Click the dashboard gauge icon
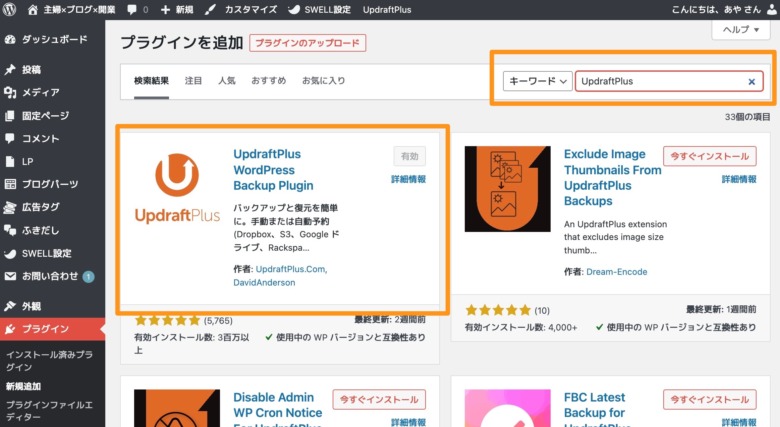The image size is (780, 427). click(10, 39)
